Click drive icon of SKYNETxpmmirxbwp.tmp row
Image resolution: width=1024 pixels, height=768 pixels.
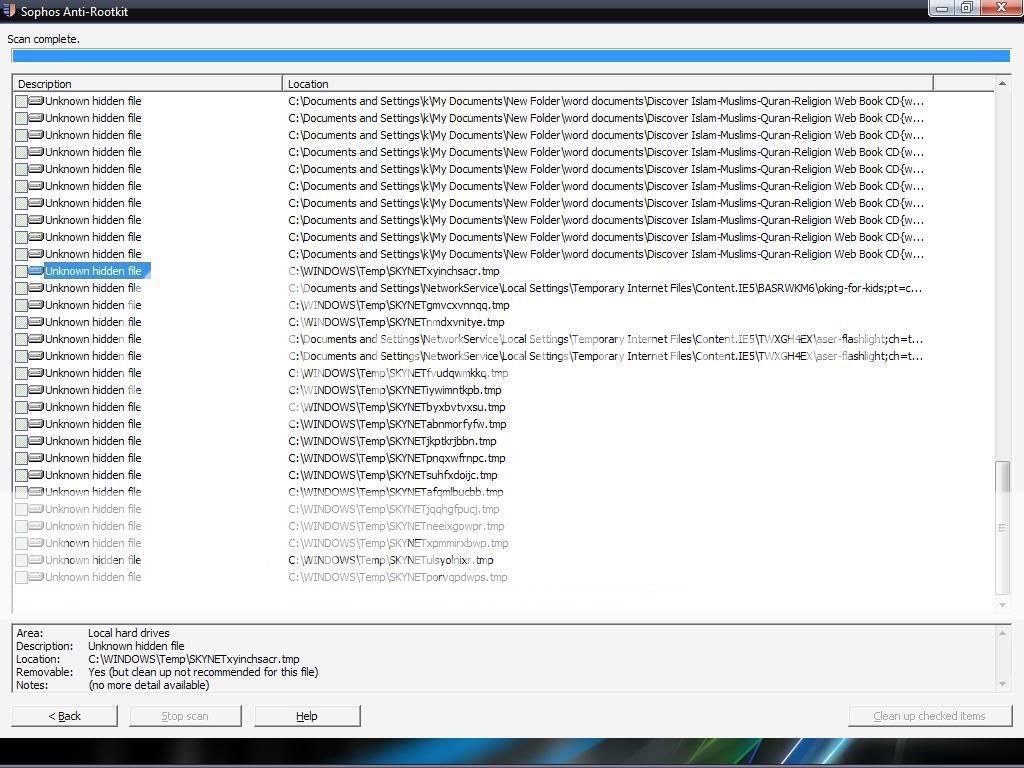point(36,543)
